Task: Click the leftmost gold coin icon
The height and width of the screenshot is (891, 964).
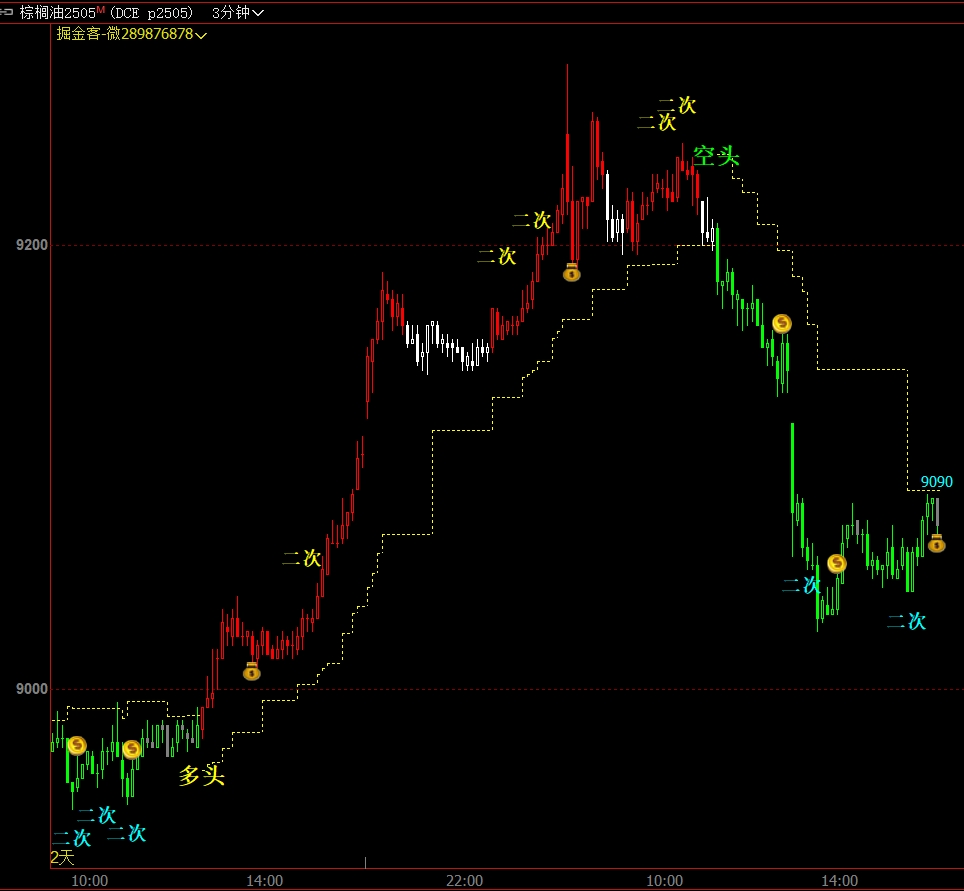Action: coord(77,744)
